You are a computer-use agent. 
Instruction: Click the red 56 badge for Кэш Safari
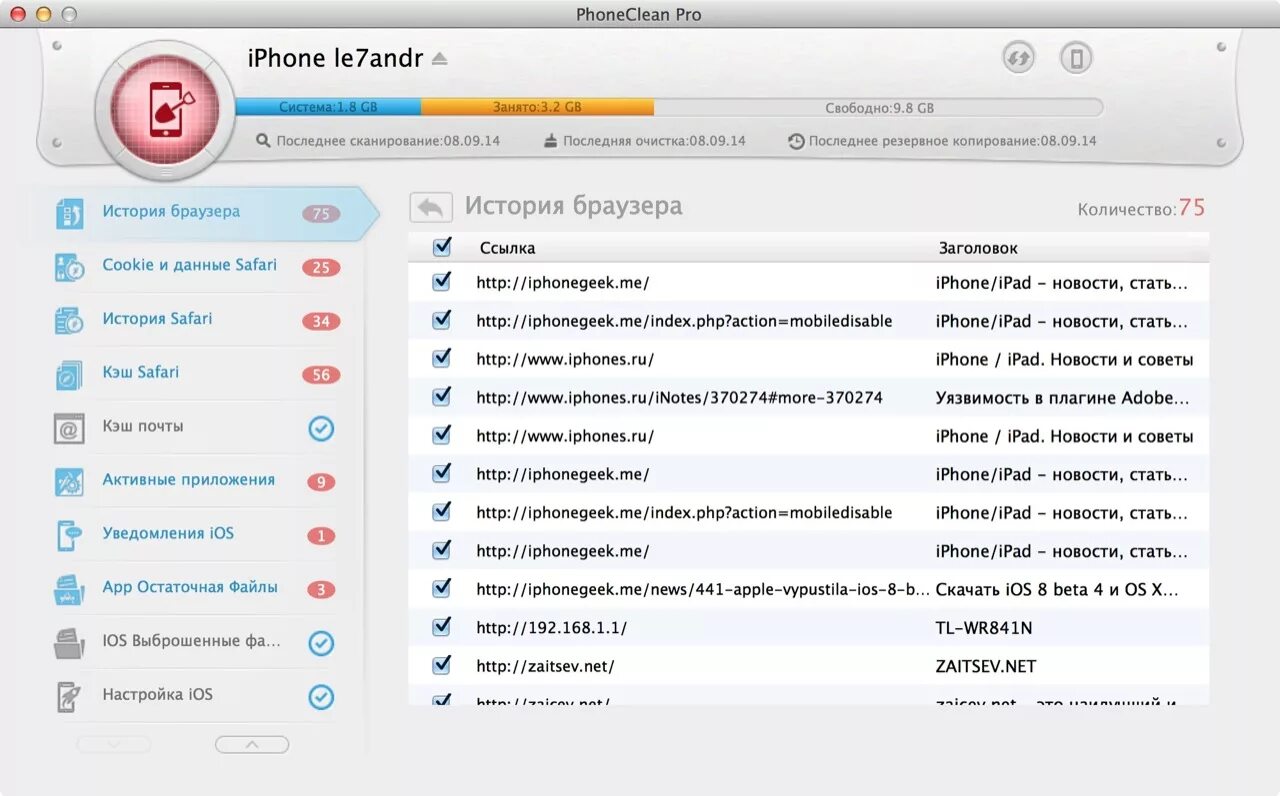(x=321, y=376)
